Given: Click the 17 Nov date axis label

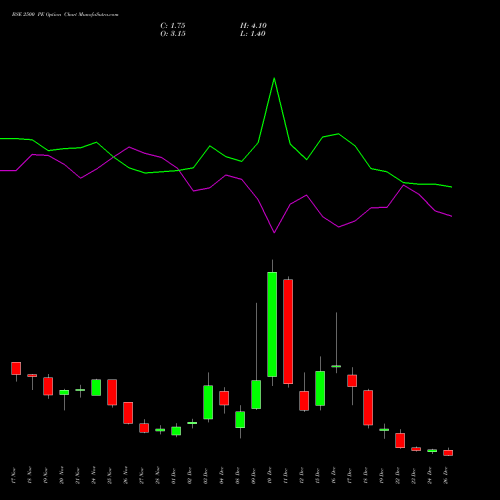Looking at the screenshot, I should 14,476.
